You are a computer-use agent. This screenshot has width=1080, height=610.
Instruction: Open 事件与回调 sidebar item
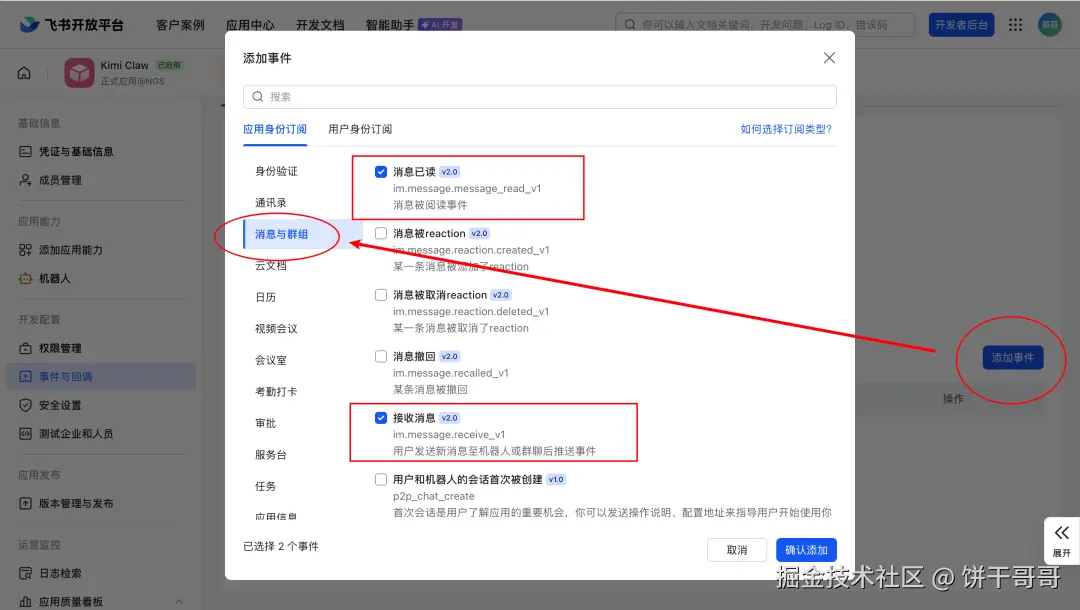[101, 377]
